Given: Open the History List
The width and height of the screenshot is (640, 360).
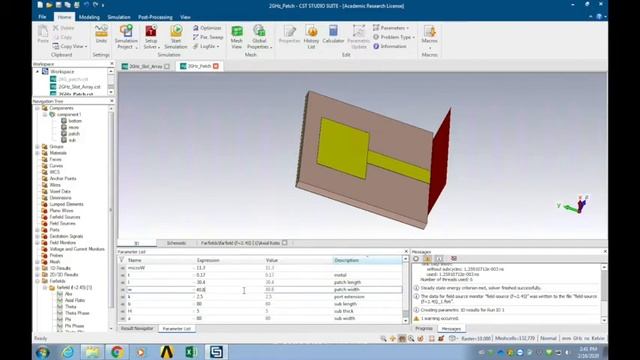Looking at the screenshot, I should click(x=311, y=36).
